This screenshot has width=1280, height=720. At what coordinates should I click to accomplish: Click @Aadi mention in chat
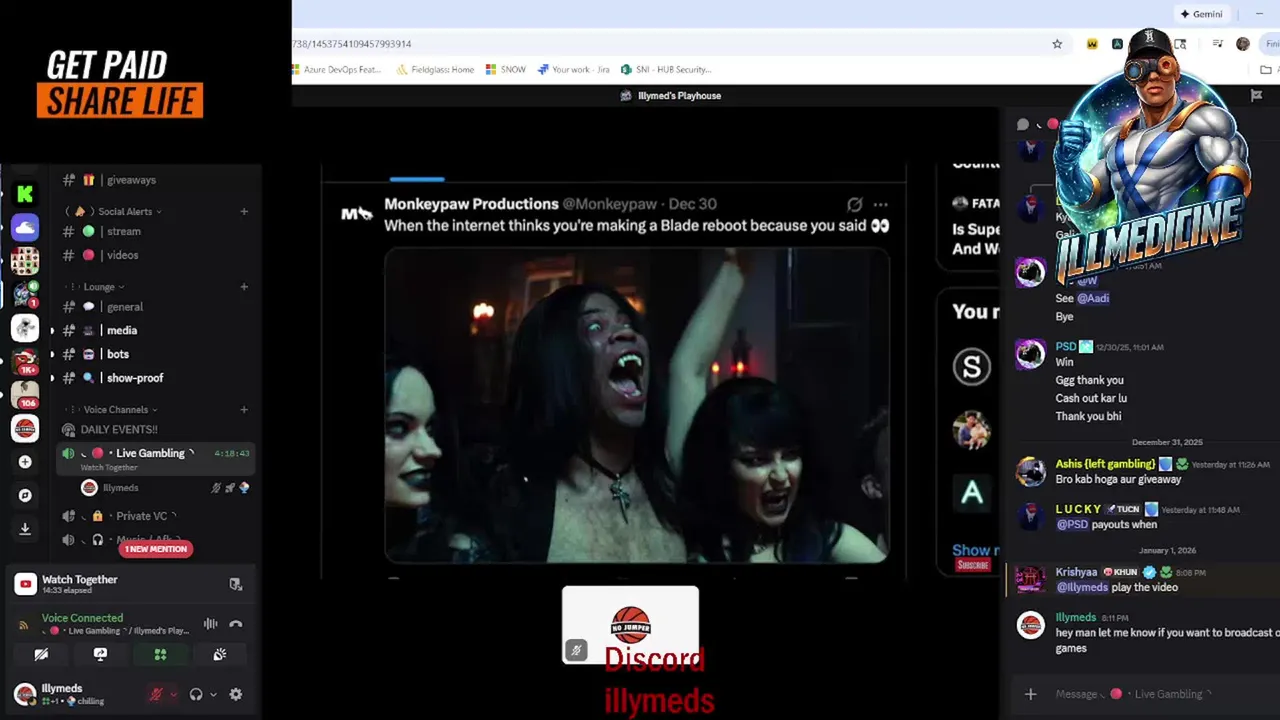pyautogui.click(x=1093, y=298)
